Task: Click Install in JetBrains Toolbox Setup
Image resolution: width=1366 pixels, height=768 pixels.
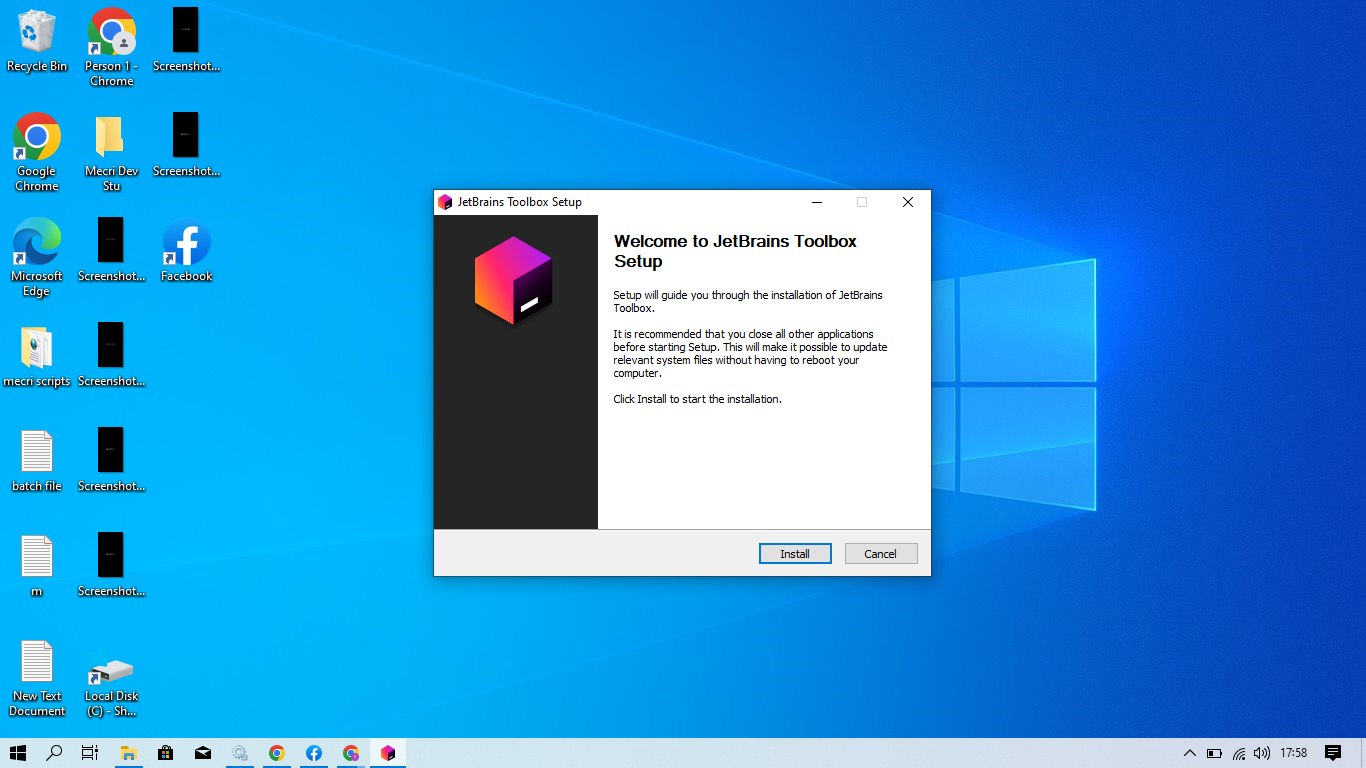Action: click(x=795, y=554)
